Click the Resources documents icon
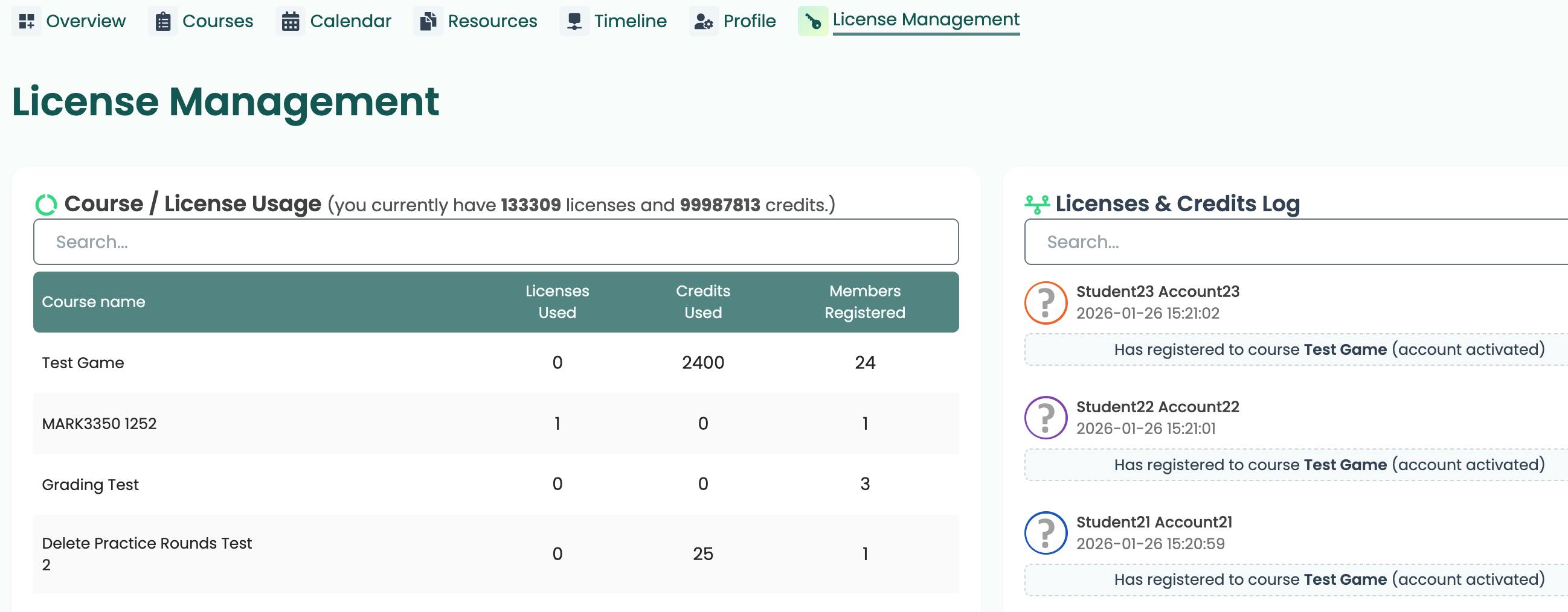Image resolution: width=1568 pixels, height=612 pixels. 428,20
